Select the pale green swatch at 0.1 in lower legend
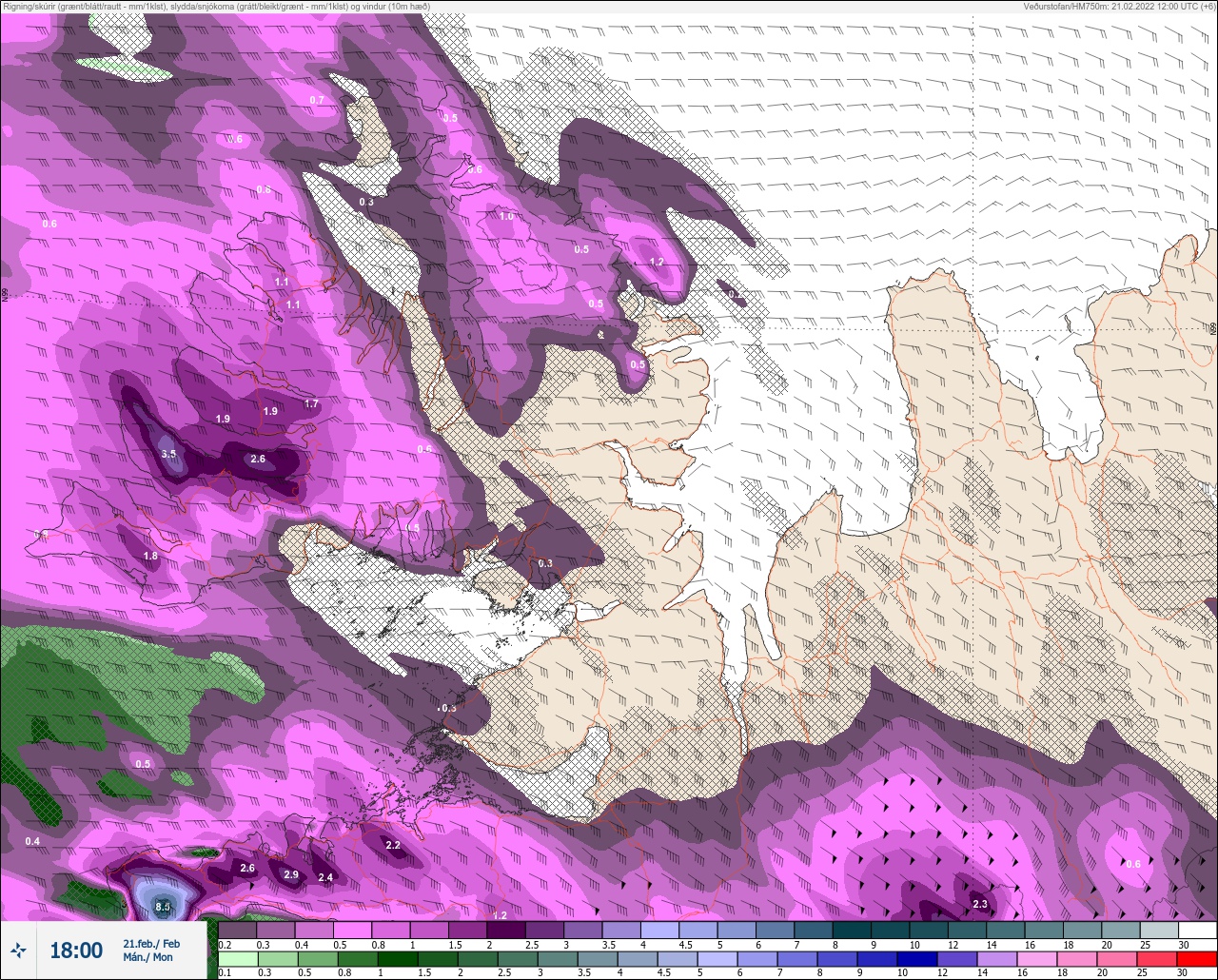This screenshot has width=1218, height=980. (x=237, y=959)
